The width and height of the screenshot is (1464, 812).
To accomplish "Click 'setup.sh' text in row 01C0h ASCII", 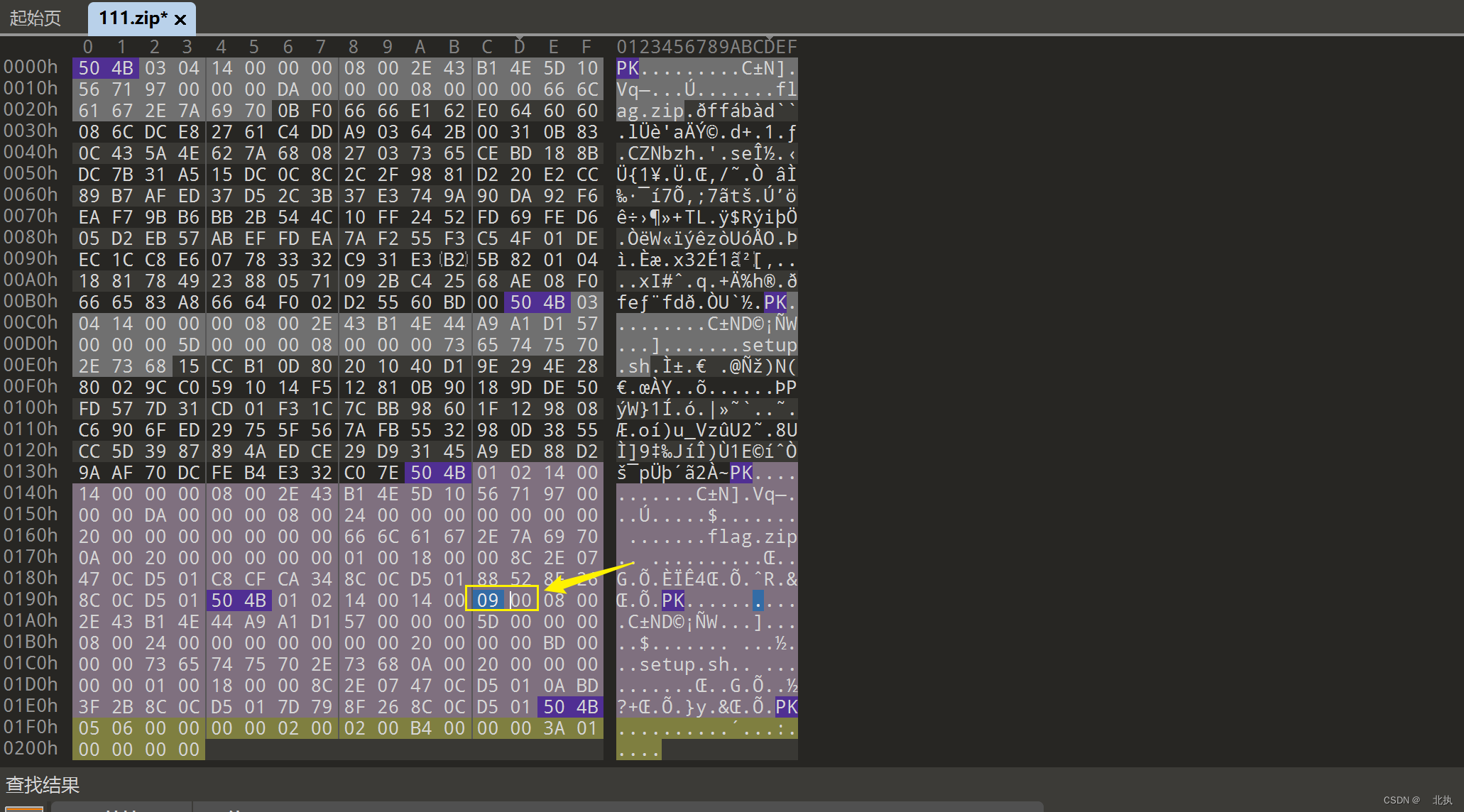I will [x=684, y=664].
